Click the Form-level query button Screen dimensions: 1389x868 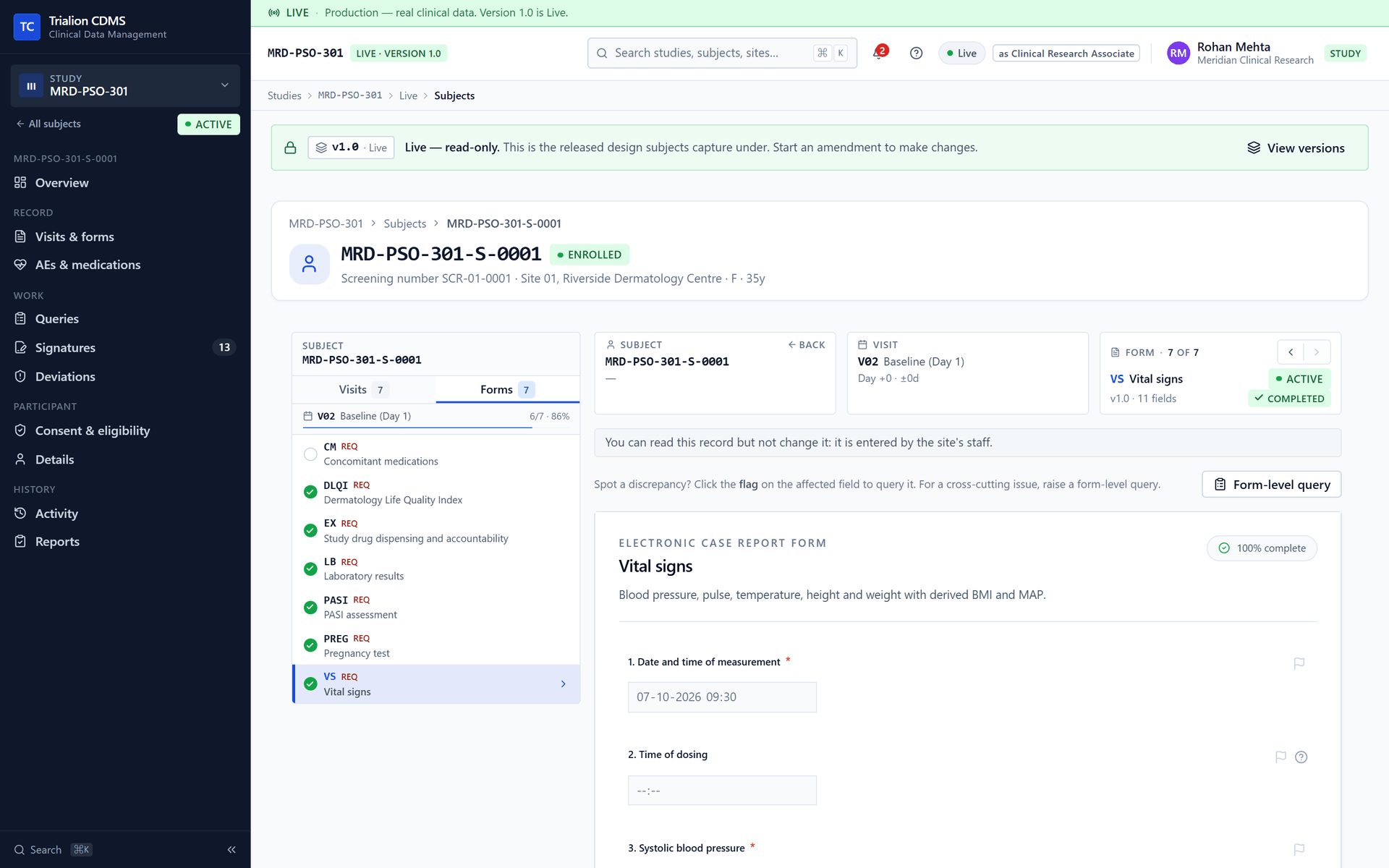coord(1271,485)
